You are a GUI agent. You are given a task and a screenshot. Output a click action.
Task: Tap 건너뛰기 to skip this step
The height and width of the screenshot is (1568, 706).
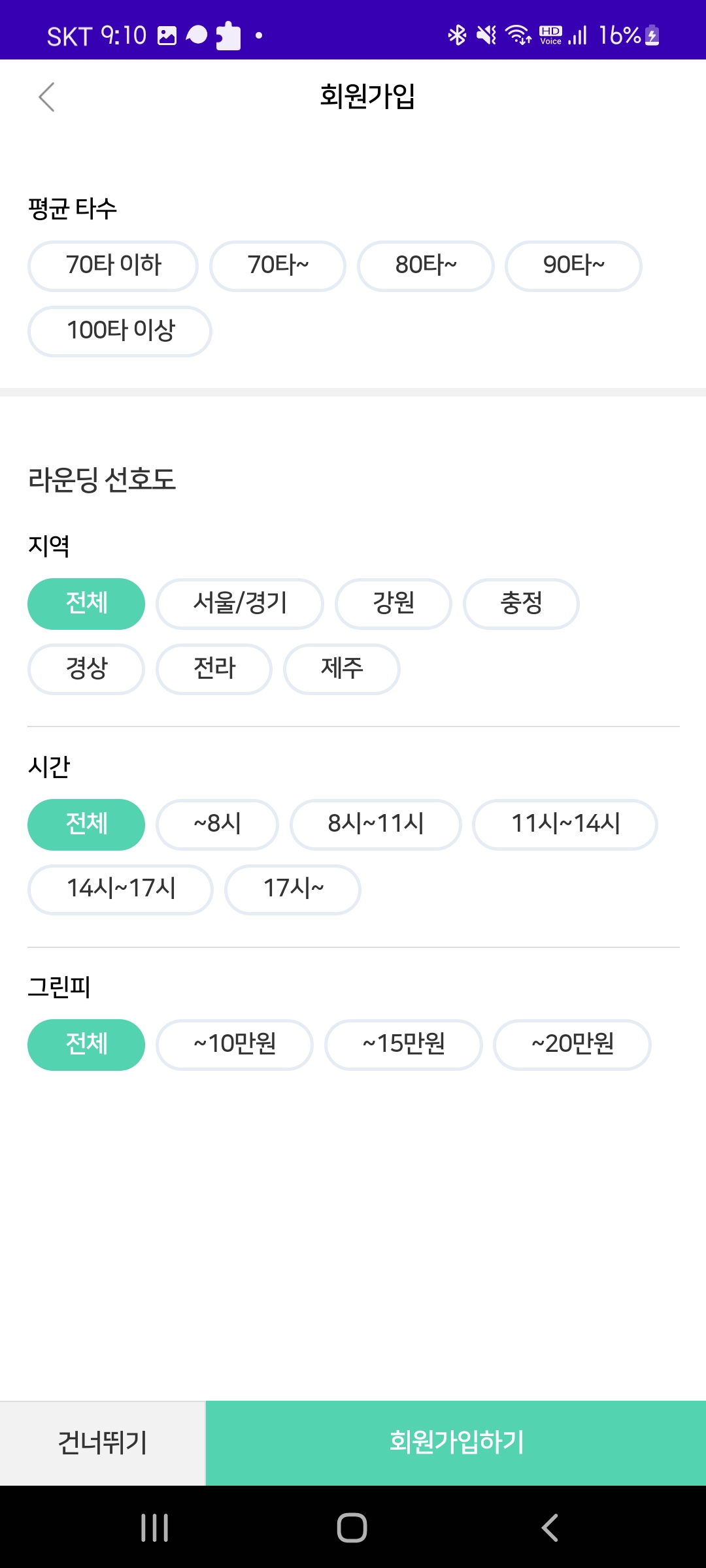[103, 1443]
